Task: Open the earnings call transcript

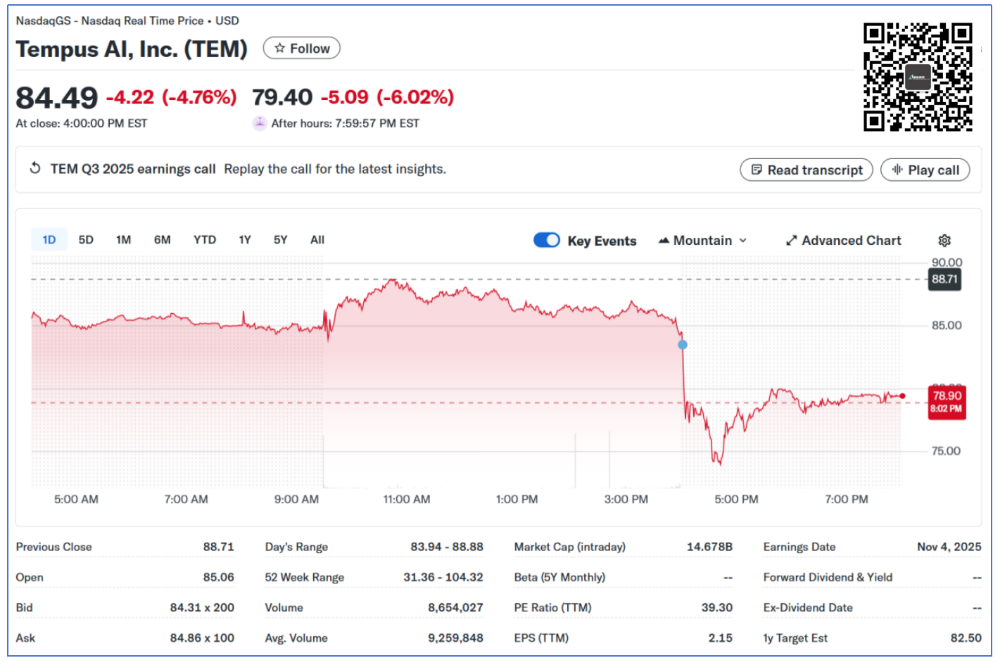Action: (806, 170)
